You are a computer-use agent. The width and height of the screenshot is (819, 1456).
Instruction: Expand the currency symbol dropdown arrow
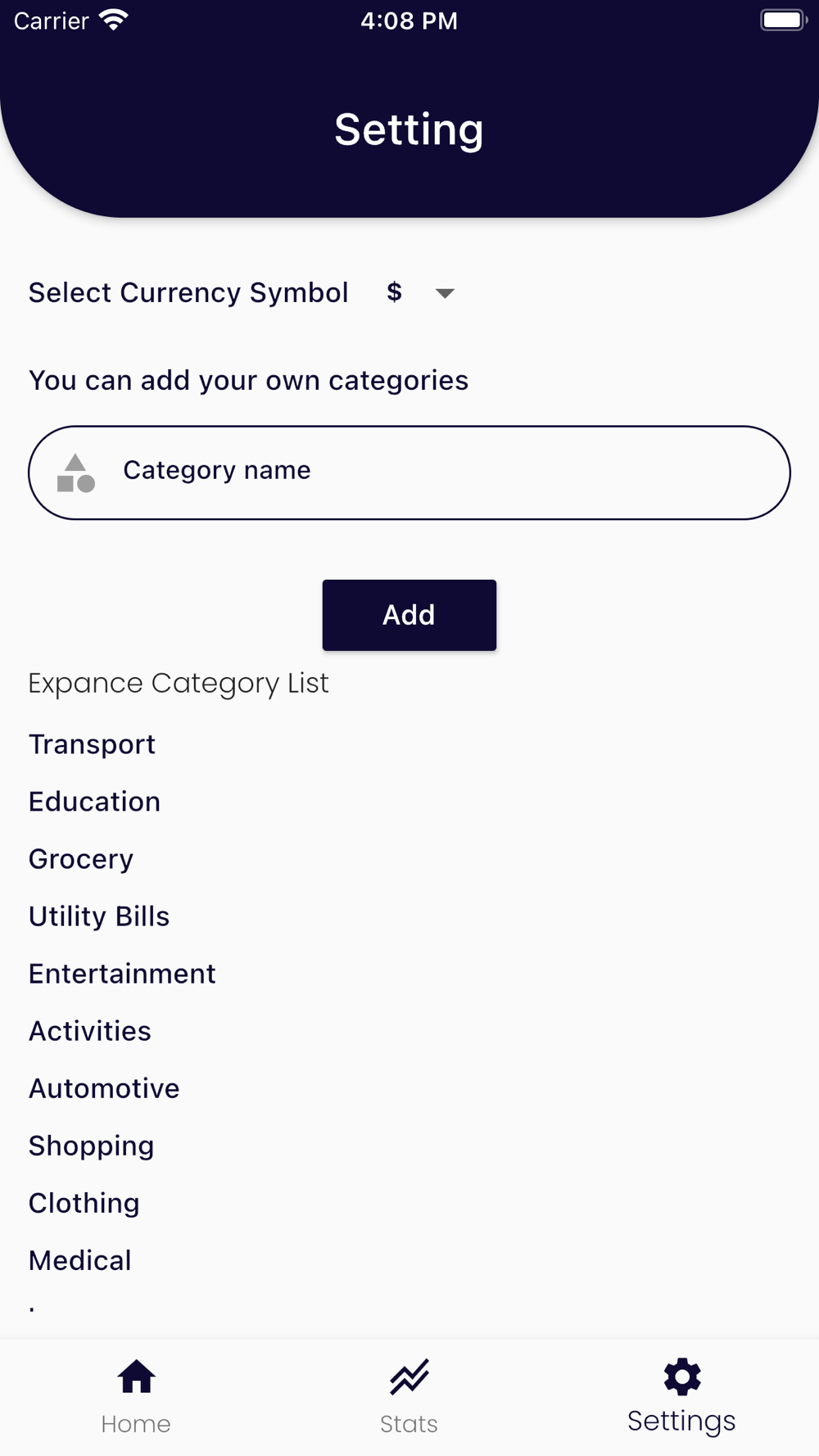(445, 293)
